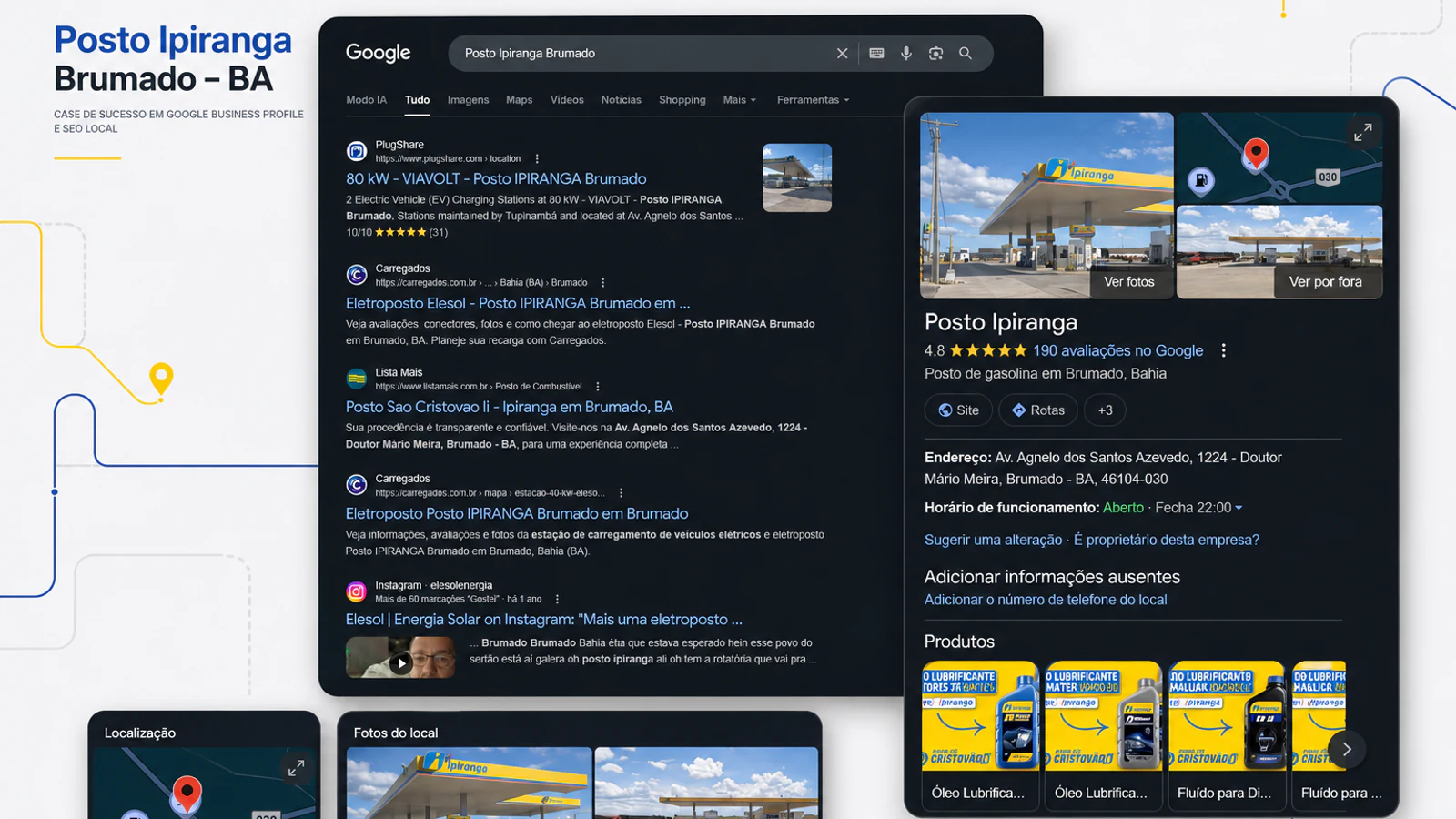Open the Elesol Energia Solar Instagram link

544,620
